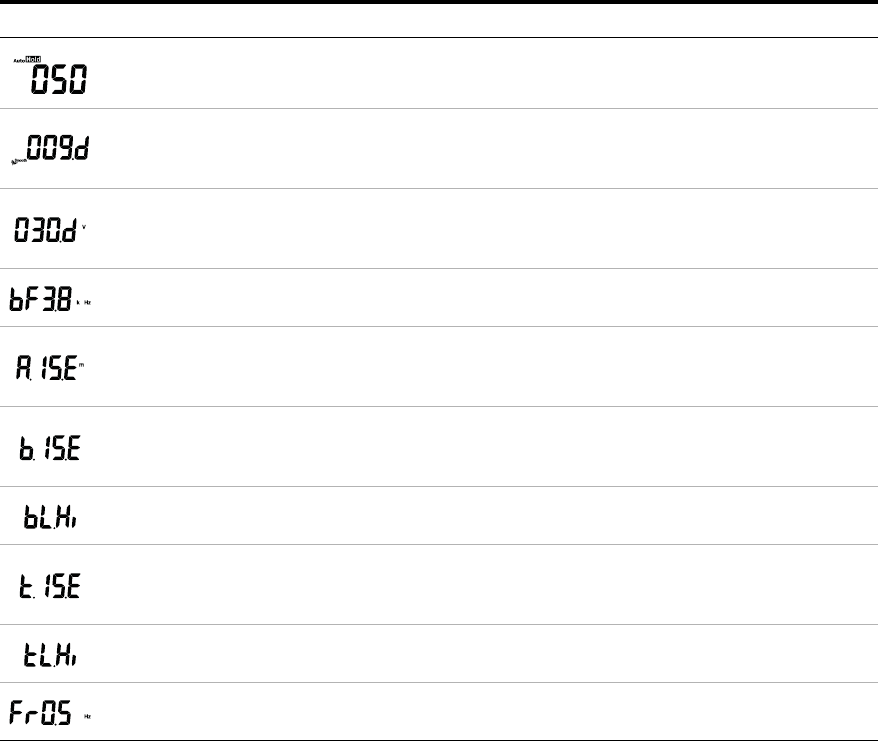Click the tL.Hi display icon
The height and width of the screenshot is (741, 878).
pyautogui.click(x=50, y=654)
